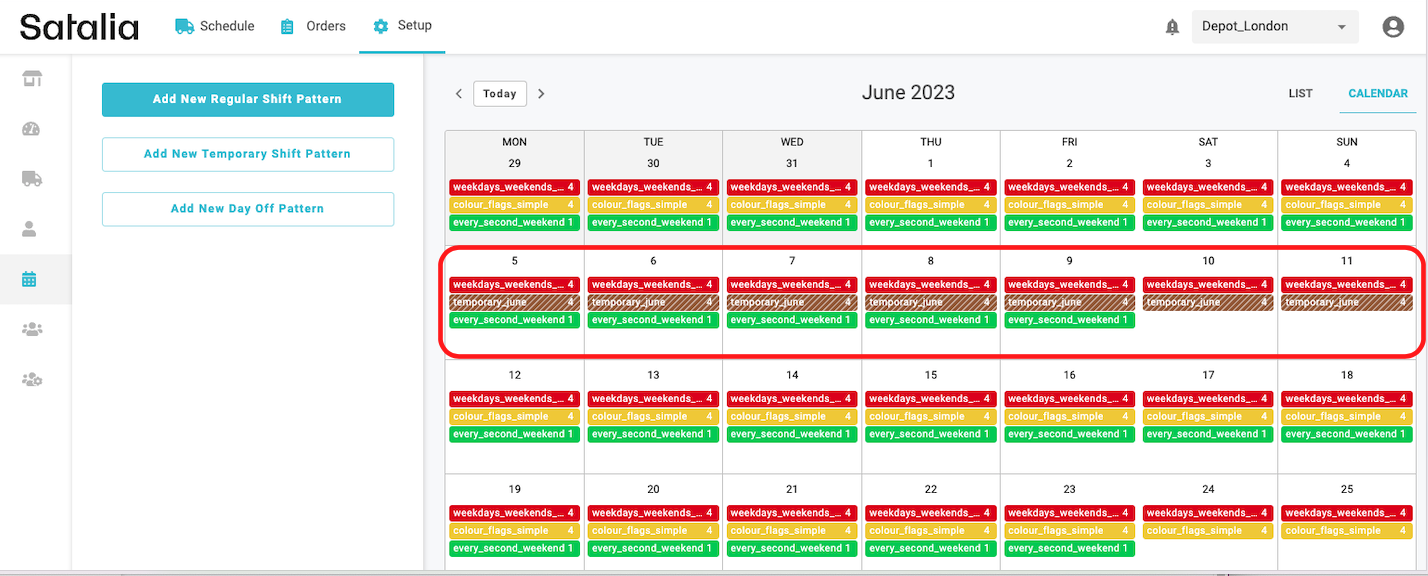The width and height of the screenshot is (1428, 576).
Task: Expand the Depot_London dropdown
Action: pyautogui.click(x=1274, y=27)
